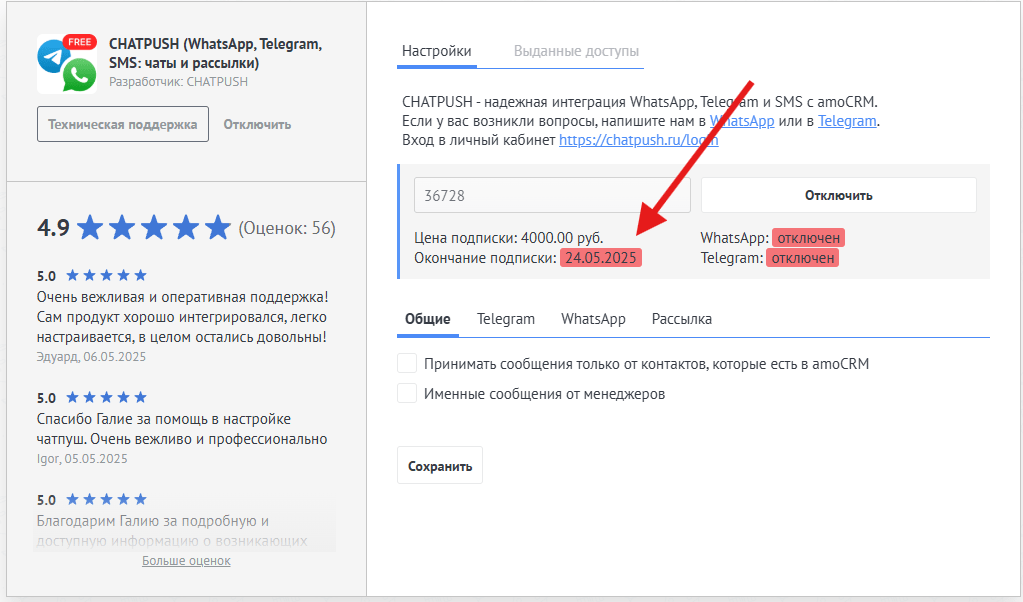Click Отключить link next to Техническая поддержка

pyautogui.click(x=257, y=125)
